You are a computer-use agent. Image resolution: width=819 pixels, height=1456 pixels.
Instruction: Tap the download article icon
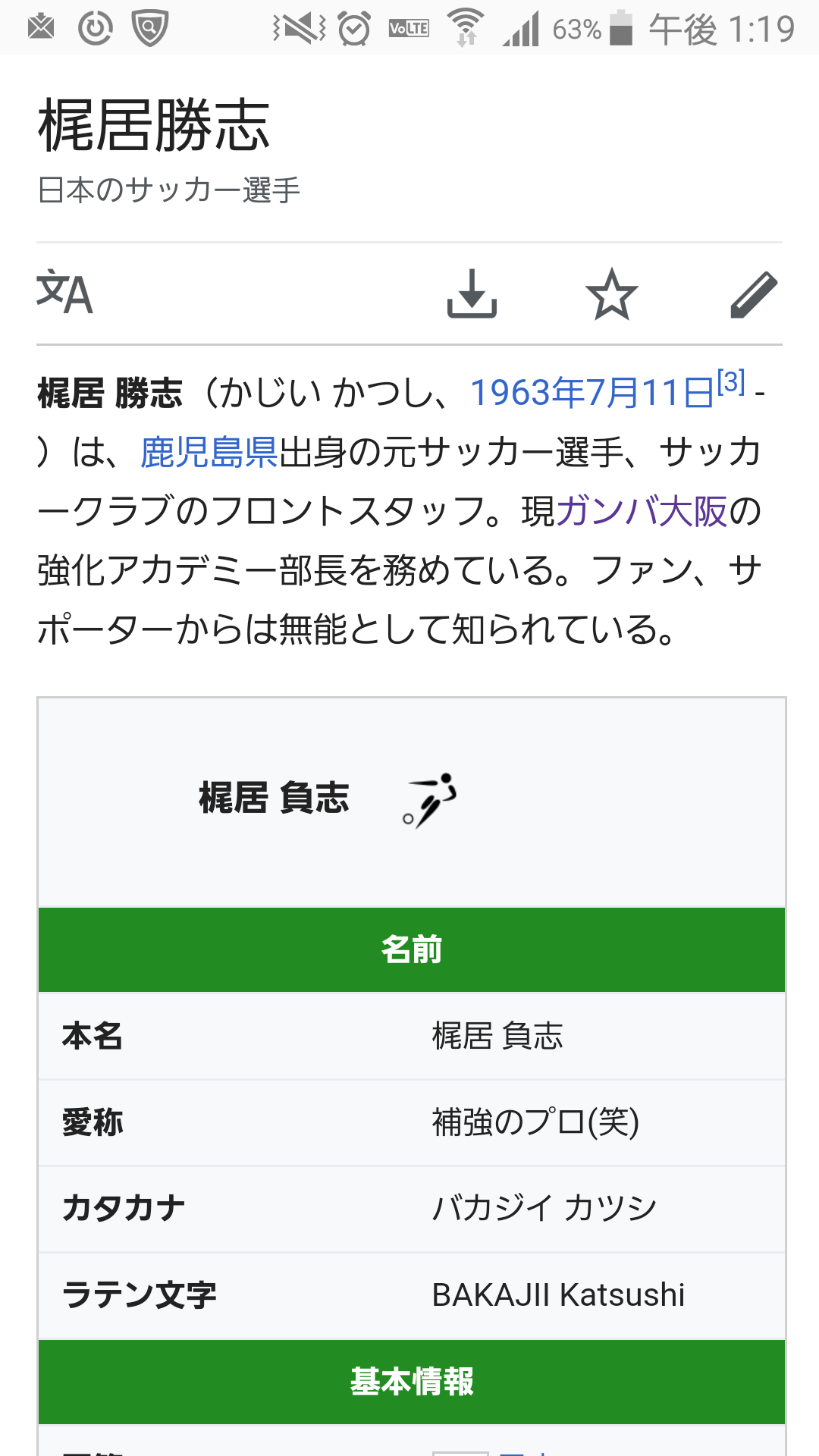472,293
